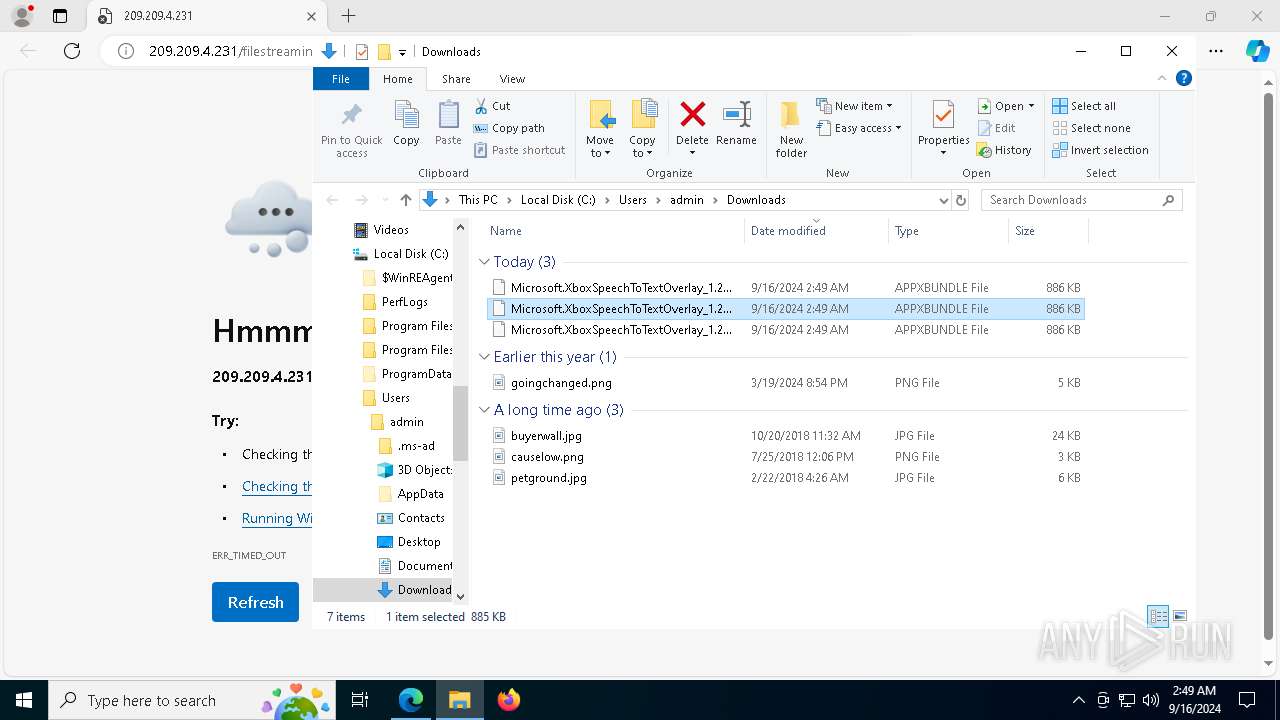The image size is (1280, 720).
Task: Click the New folder icon
Action: (791, 115)
